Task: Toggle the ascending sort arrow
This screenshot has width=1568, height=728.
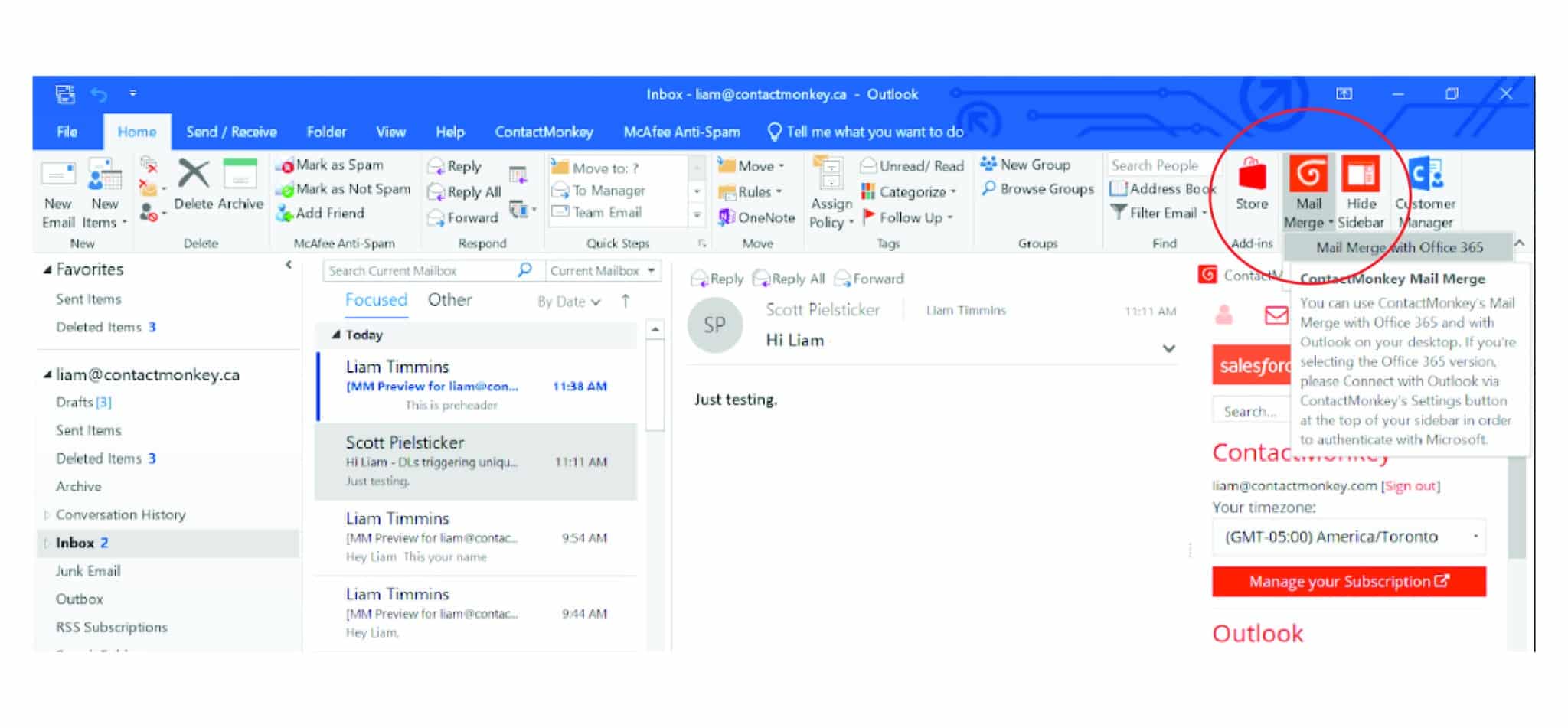Action: tap(626, 302)
